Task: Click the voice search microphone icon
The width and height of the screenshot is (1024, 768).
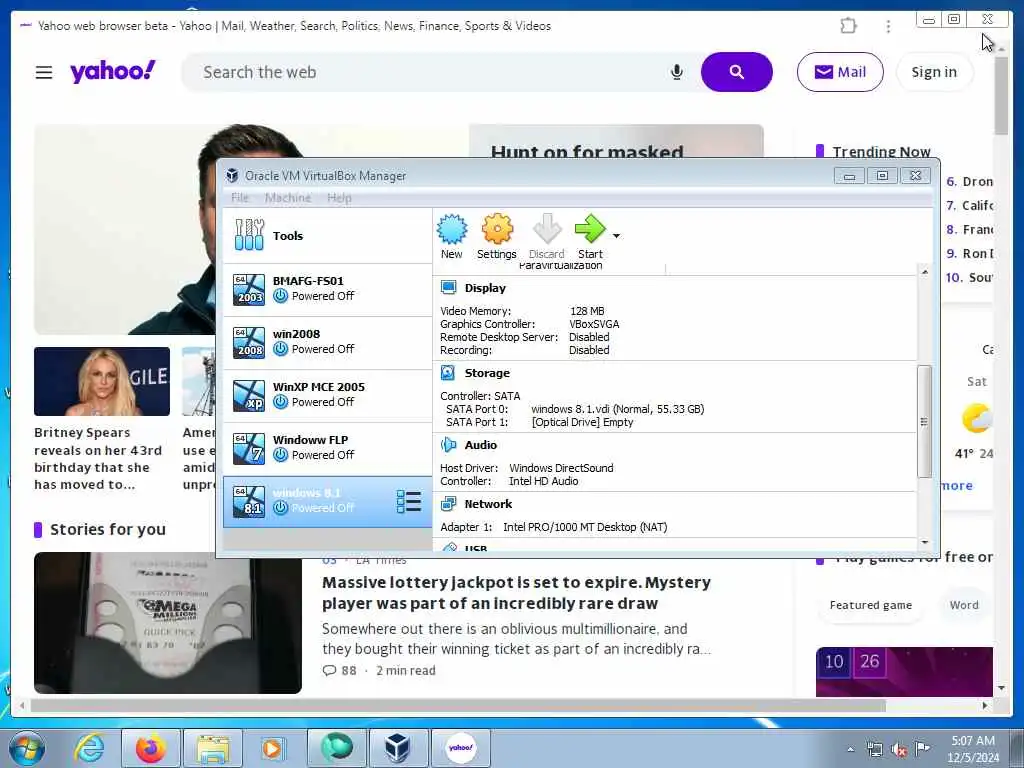Action: (677, 72)
